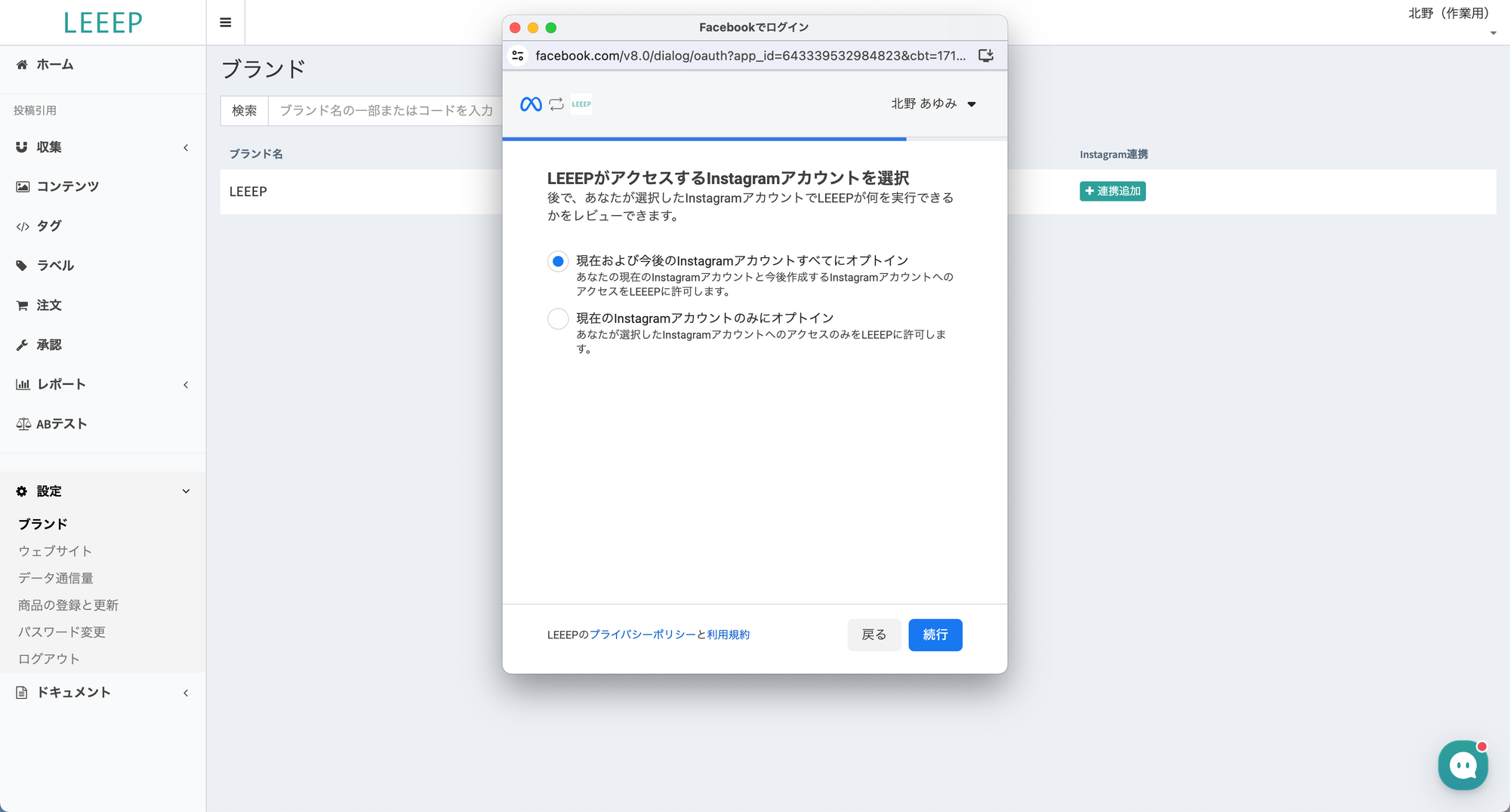Click the blue progress bar in dialog
Viewport: 1510px width, 812px height.
point(704,139)
